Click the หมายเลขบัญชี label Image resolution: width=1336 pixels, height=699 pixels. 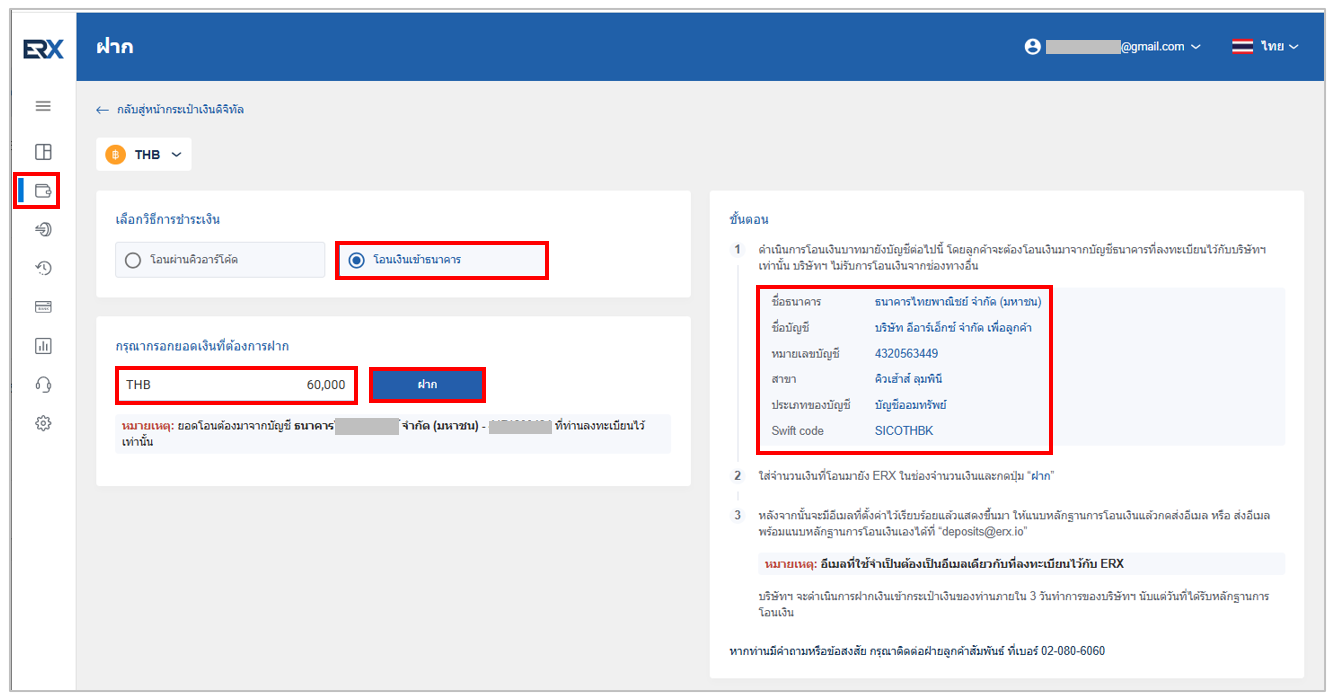tap(806, 354)
